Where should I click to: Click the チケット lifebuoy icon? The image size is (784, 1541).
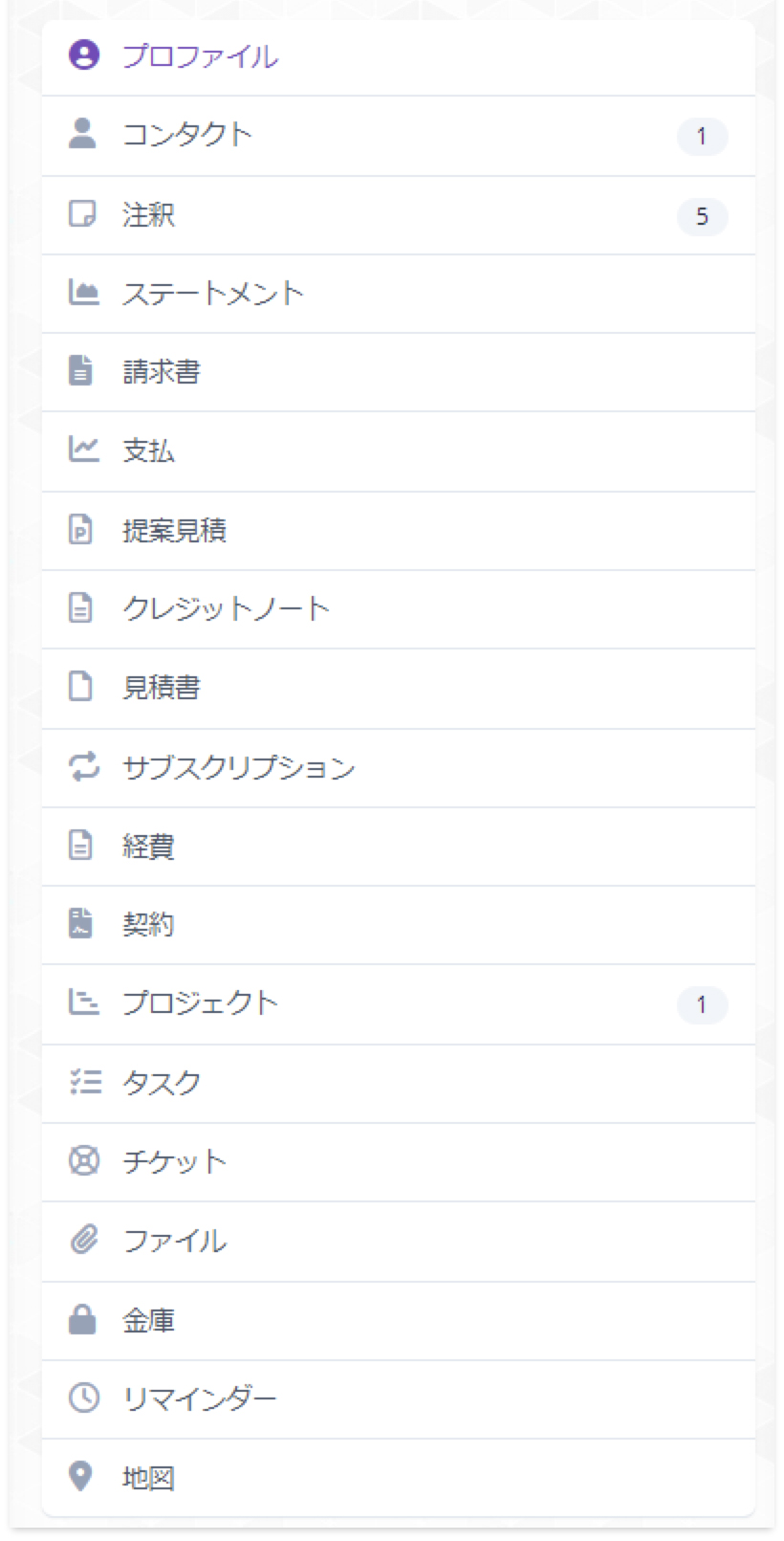pyautogui.click(x=83, y=1160)
